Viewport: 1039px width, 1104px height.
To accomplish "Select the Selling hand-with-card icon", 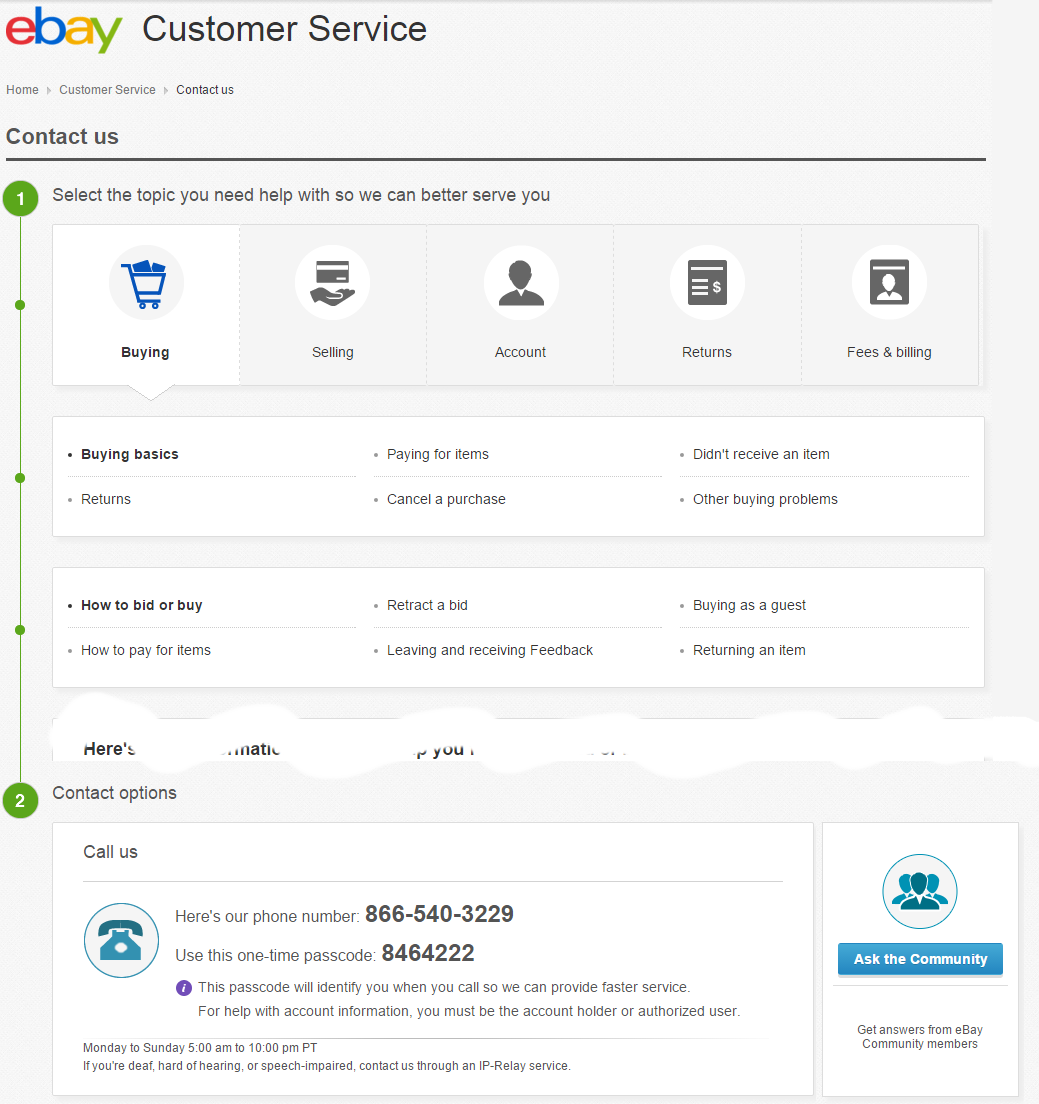I will point(332,283).
